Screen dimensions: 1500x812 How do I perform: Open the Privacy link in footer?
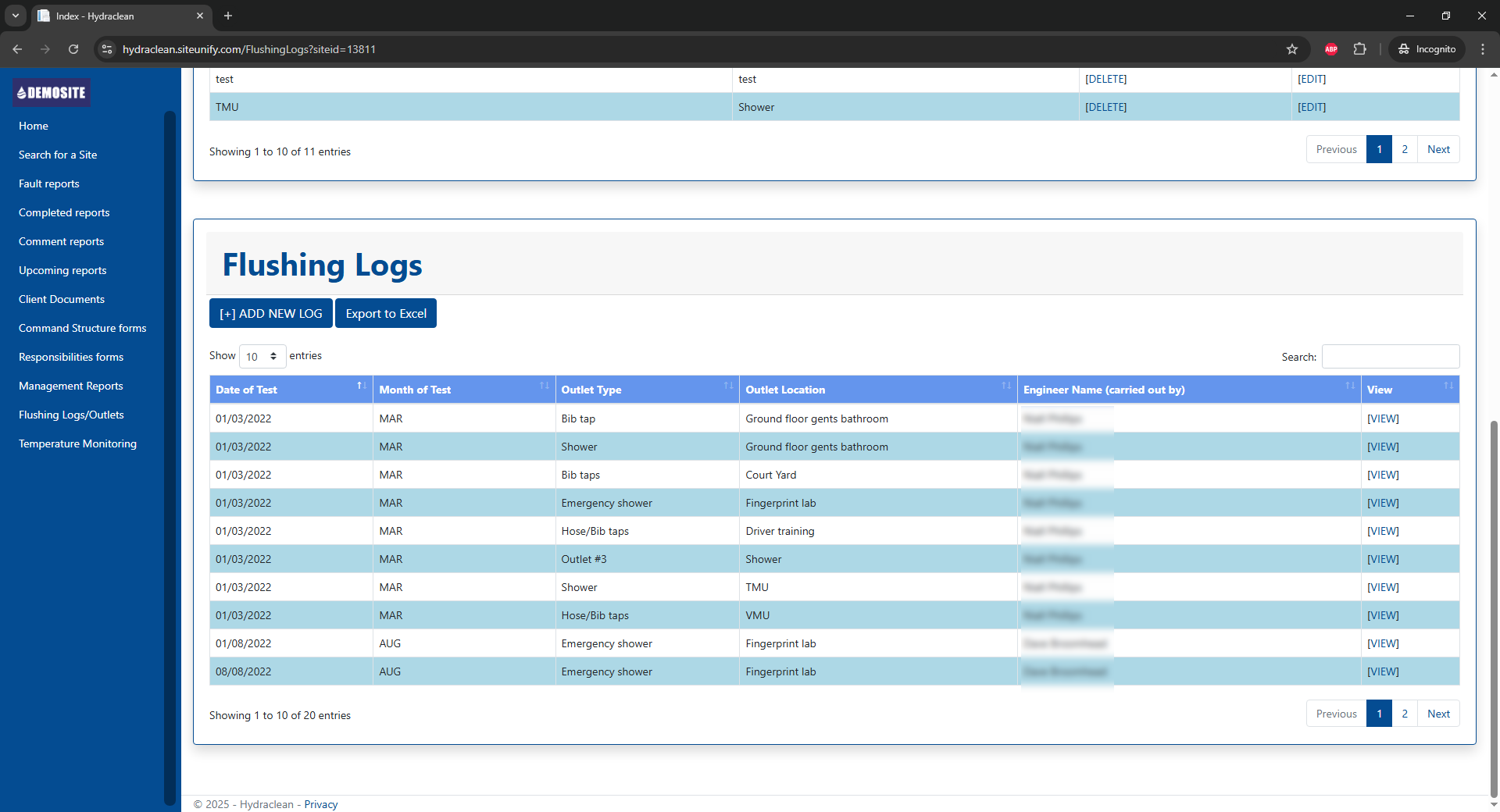(x=321, y=804)
